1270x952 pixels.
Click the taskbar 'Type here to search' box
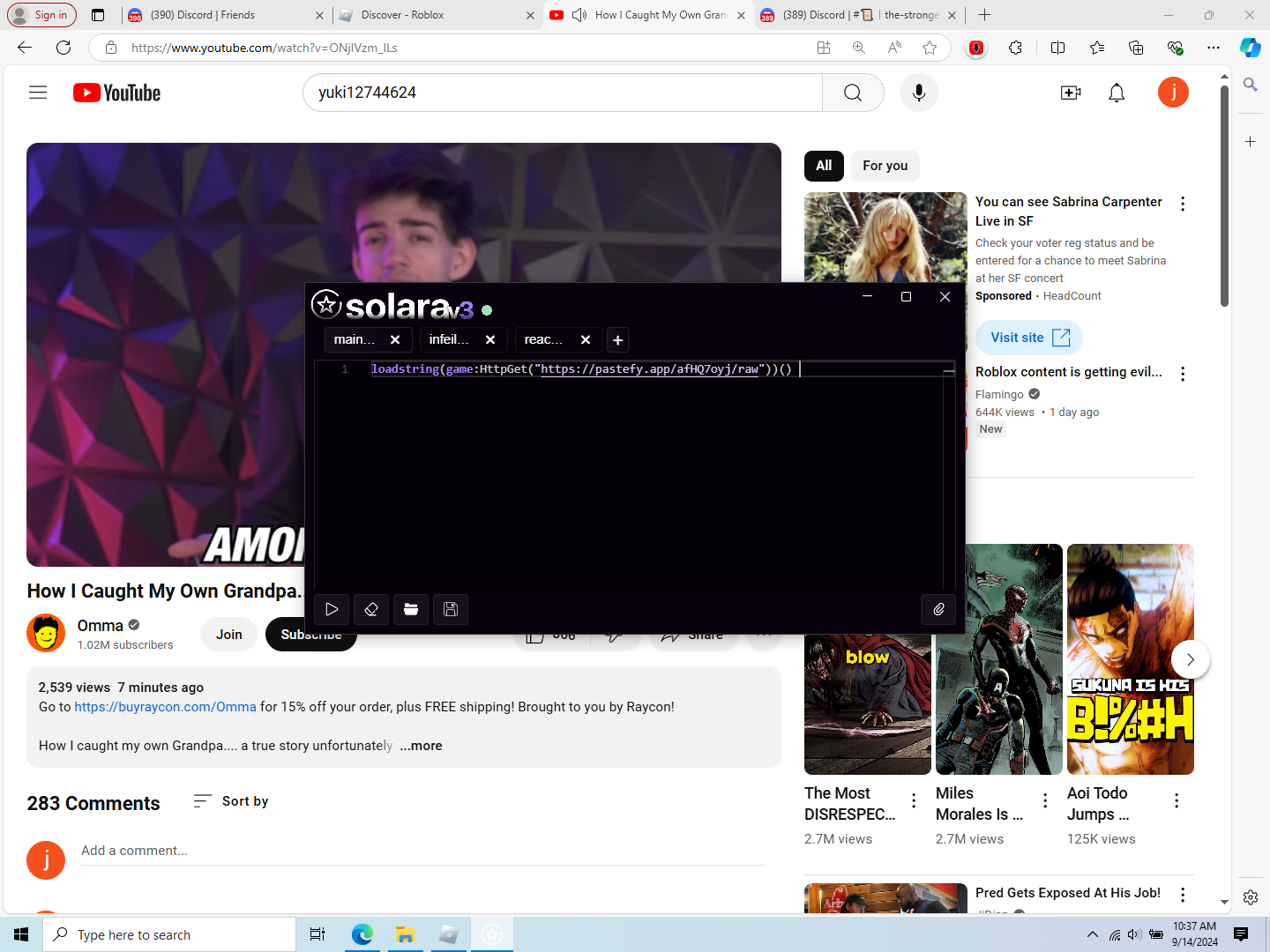169,934
